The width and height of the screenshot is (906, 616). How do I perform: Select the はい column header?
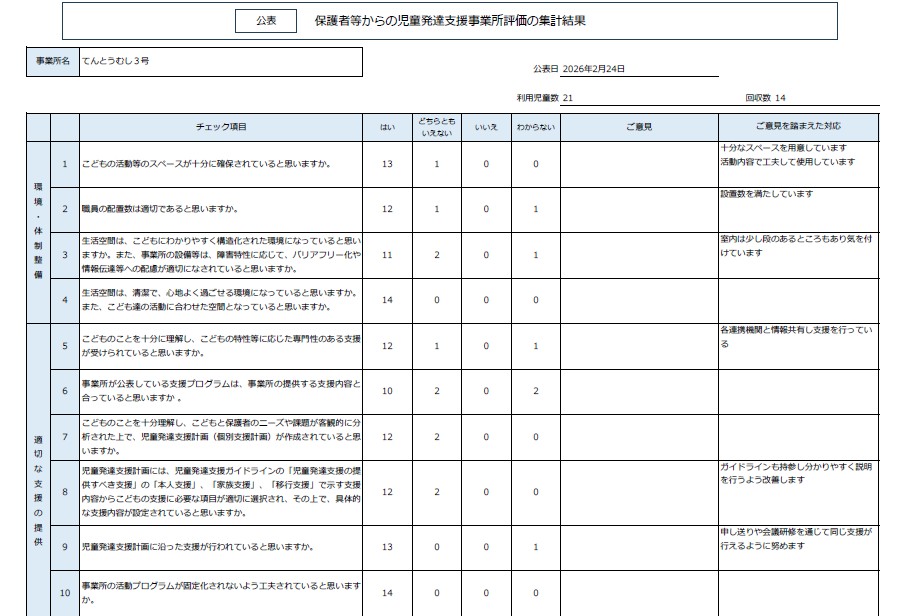387,127
